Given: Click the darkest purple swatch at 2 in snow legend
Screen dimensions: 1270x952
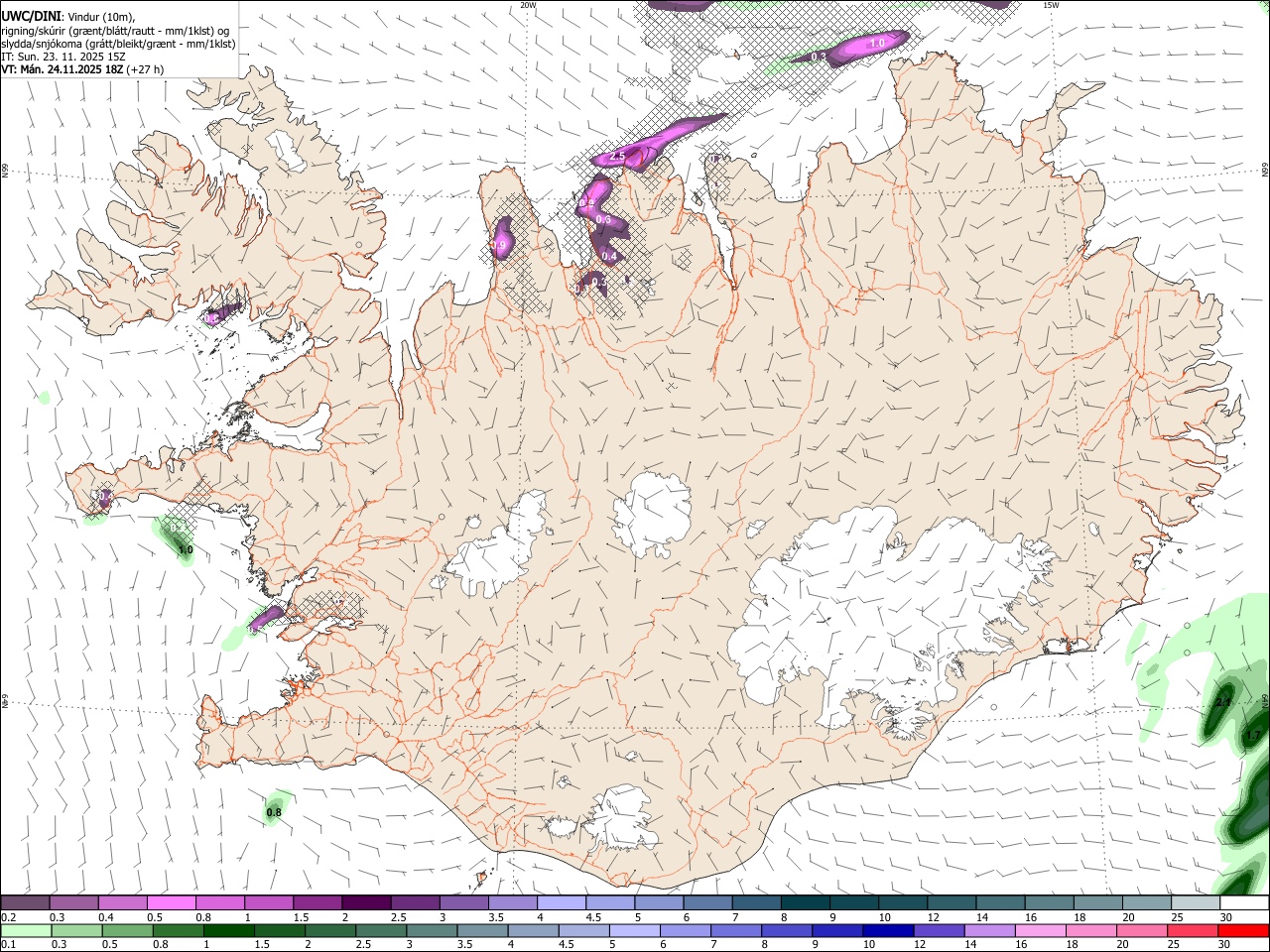Looking at the screenshot, I should coord(365,903).
